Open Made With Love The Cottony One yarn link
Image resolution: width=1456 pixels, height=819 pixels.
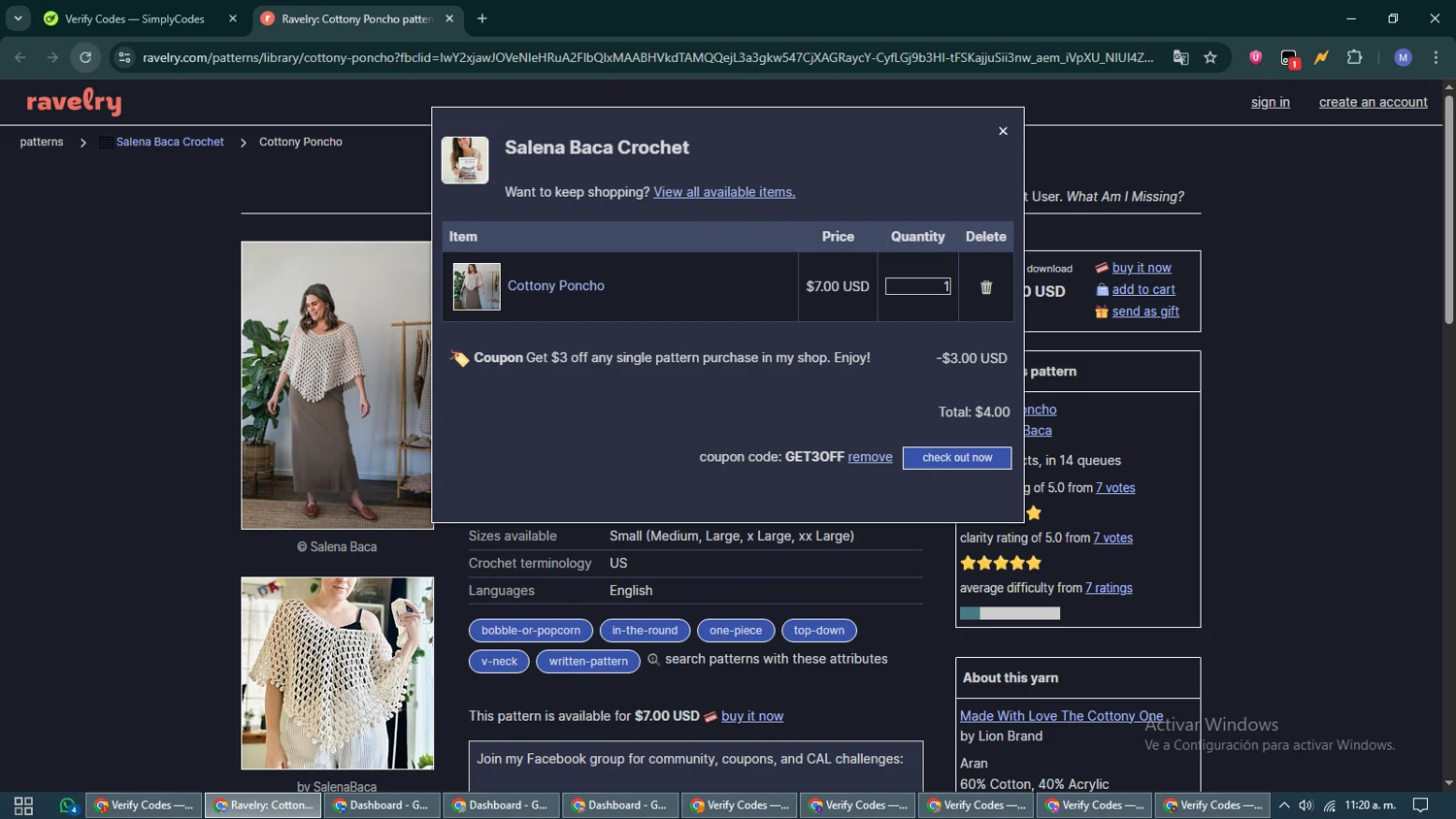pos(1061,716)
